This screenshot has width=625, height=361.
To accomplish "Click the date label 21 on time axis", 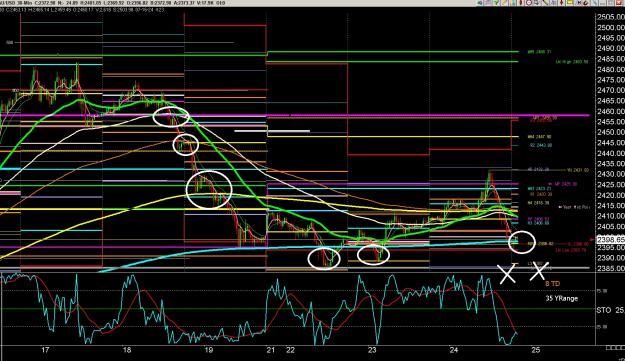I will coord(271,350).
